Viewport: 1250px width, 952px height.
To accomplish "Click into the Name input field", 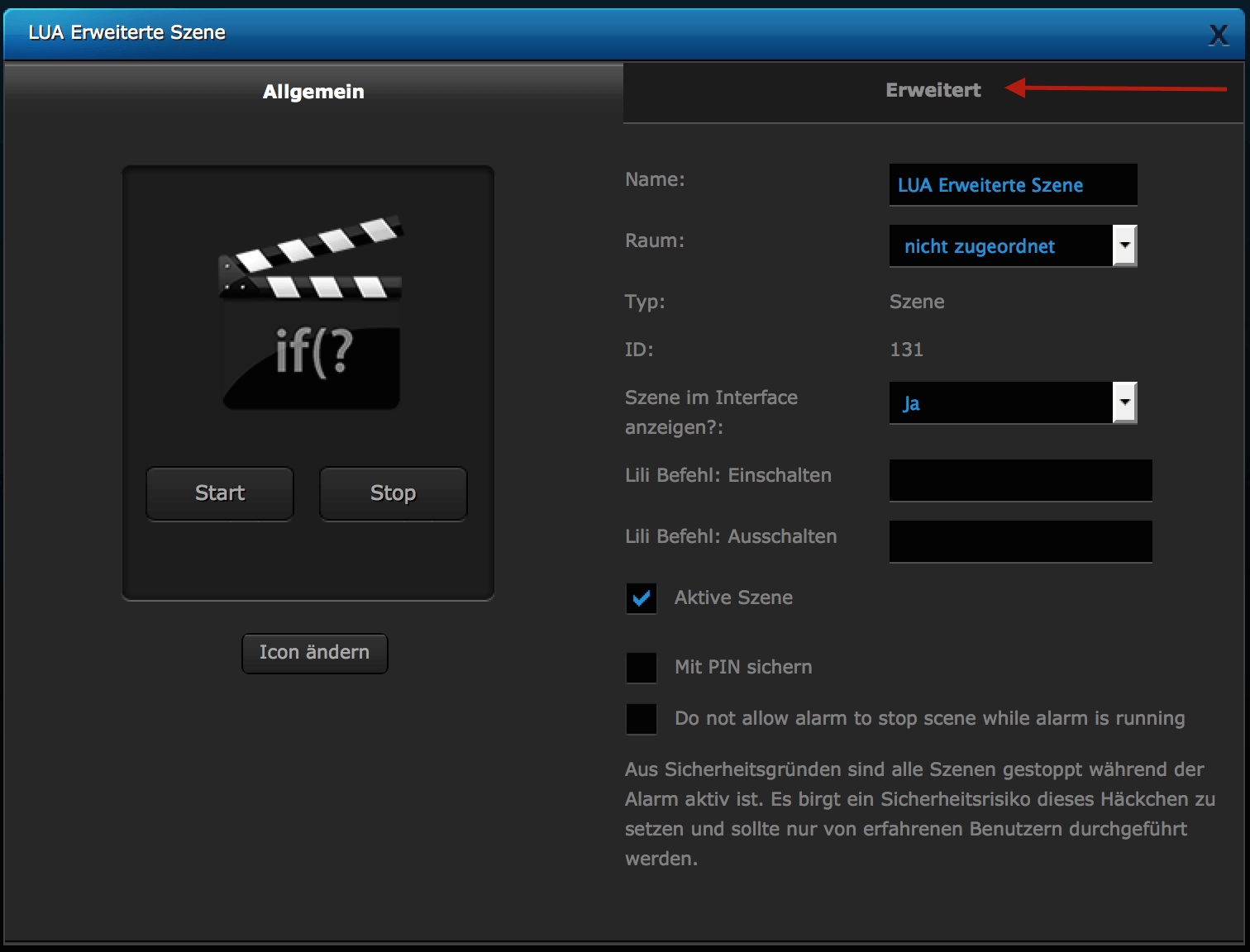I will click(x=1013, y=185).
